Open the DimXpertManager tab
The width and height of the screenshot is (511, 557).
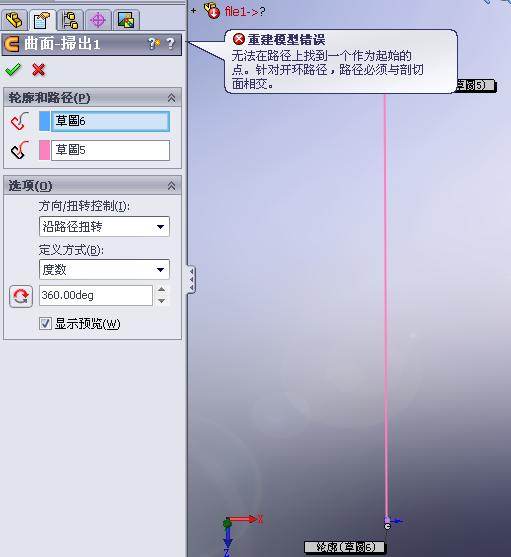[98, 20]
